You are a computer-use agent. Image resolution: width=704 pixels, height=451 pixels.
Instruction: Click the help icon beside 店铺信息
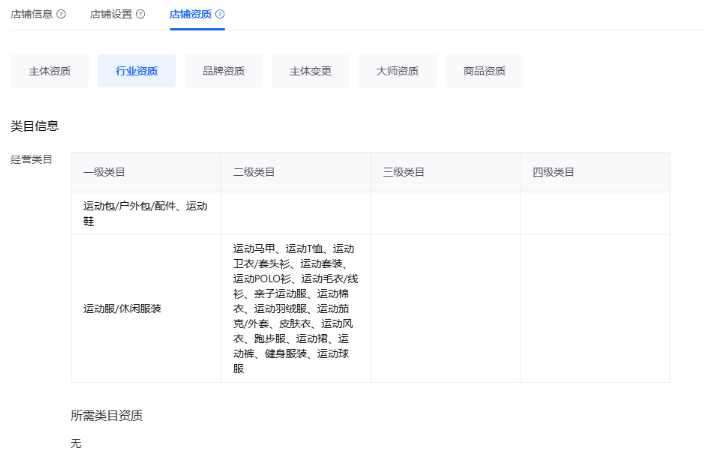click(61, 14)
